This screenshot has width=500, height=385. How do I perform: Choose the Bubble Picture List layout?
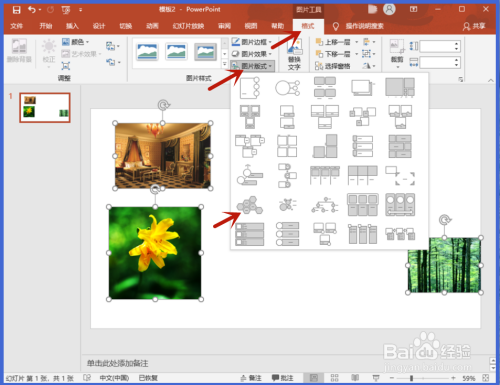tap(288, 205)
